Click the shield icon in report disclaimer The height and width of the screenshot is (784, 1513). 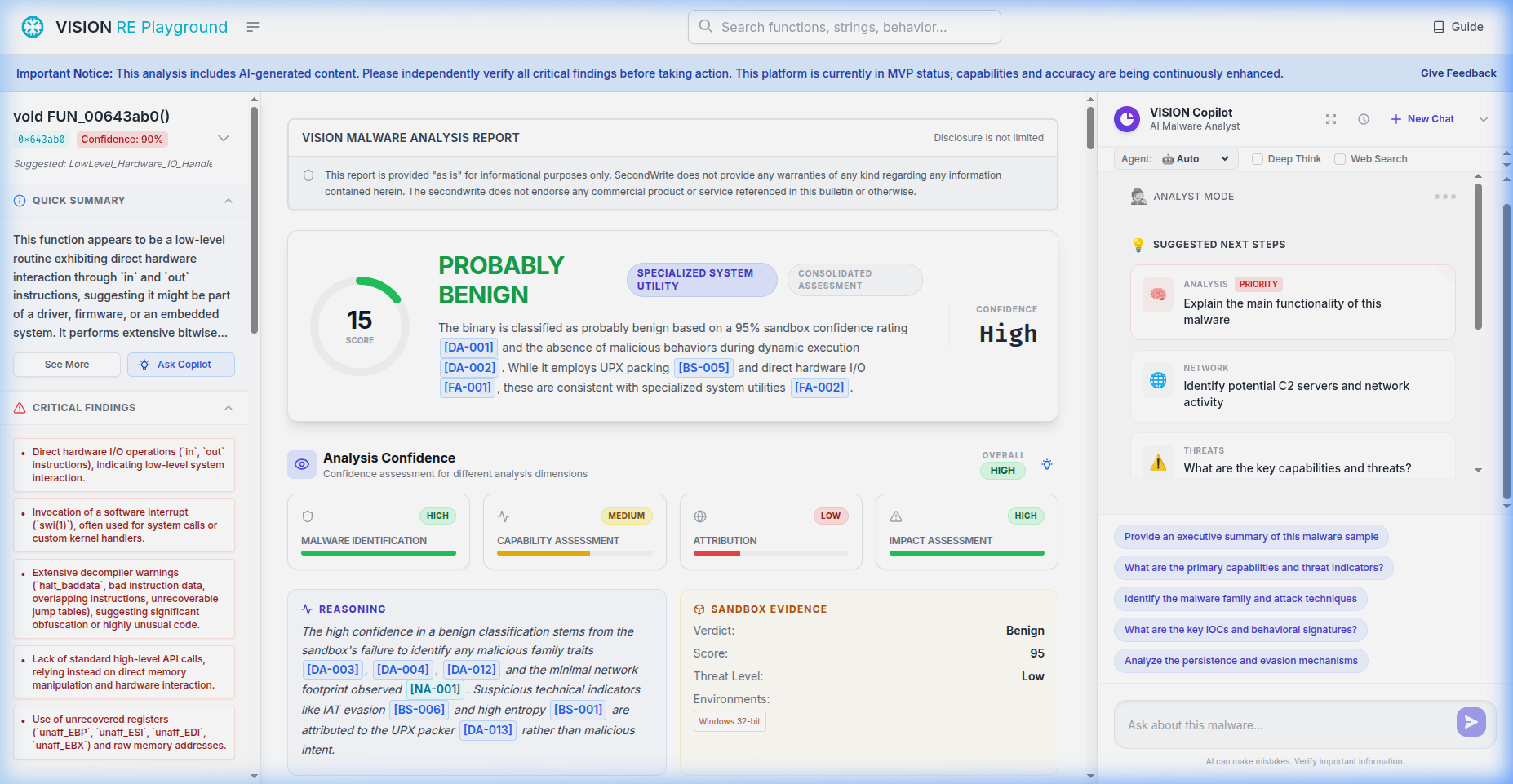tap(308, 175)
